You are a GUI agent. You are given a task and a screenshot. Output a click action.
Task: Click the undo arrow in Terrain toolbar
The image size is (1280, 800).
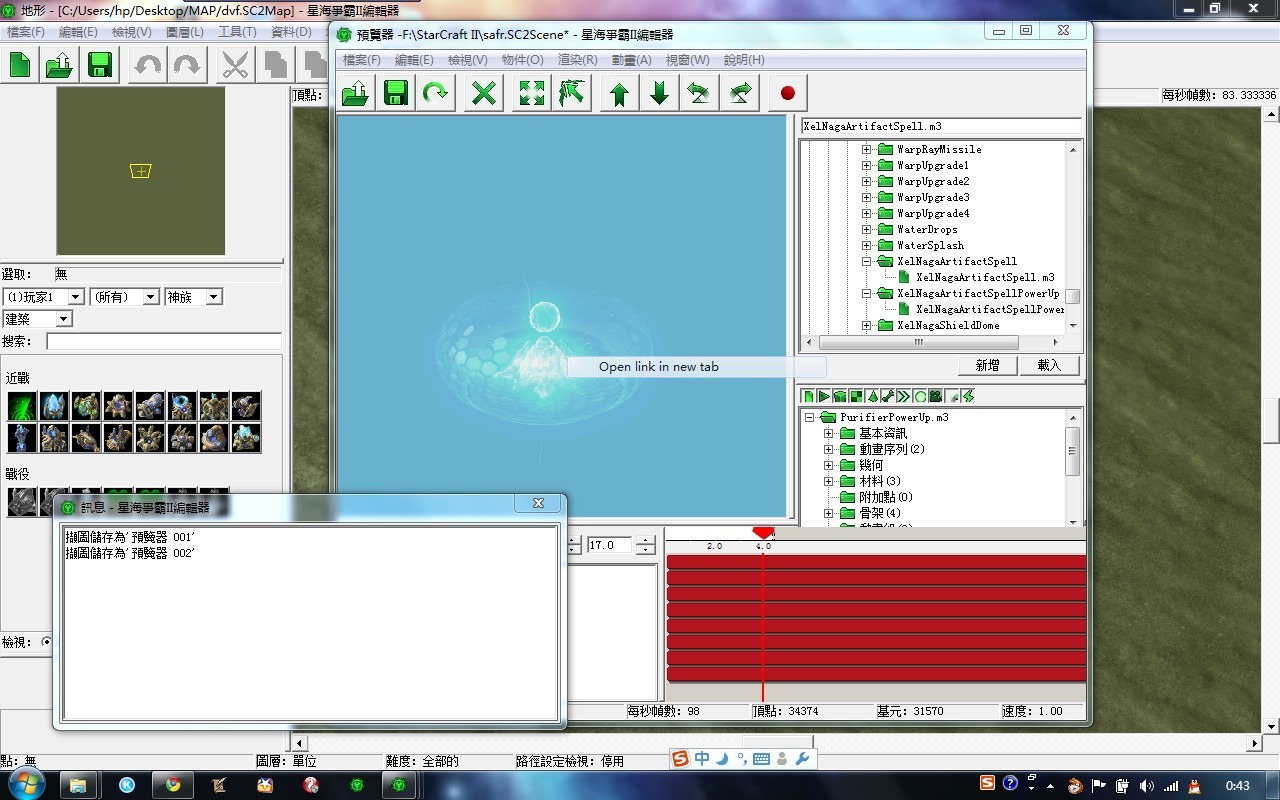(147, 66)
